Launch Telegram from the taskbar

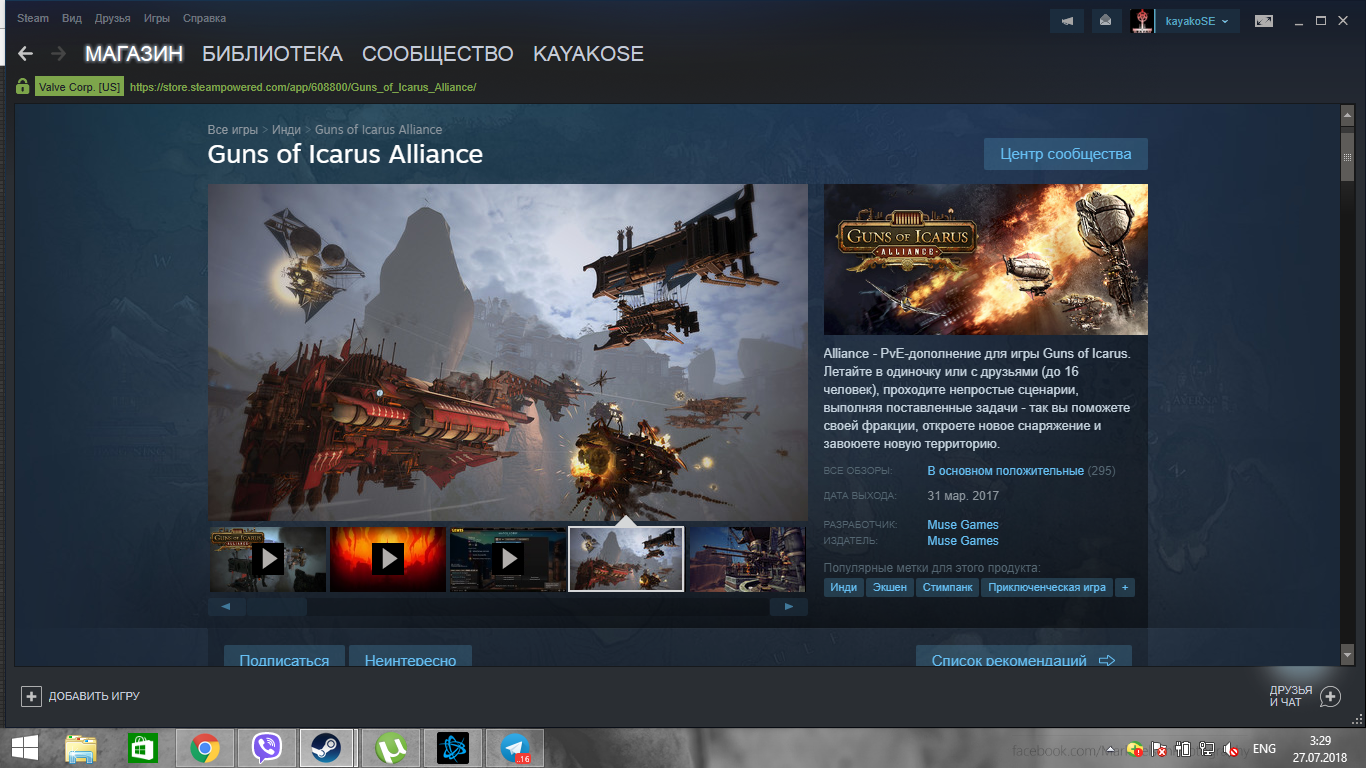click(515, 747)
